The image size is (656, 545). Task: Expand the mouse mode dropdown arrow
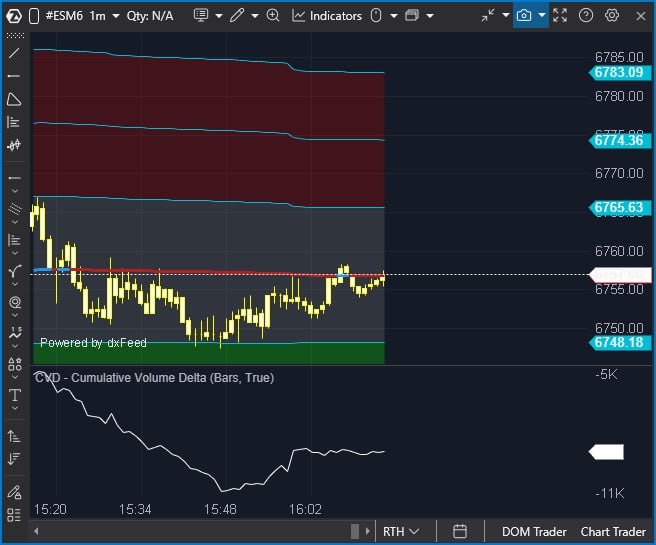tap(393, 16)
